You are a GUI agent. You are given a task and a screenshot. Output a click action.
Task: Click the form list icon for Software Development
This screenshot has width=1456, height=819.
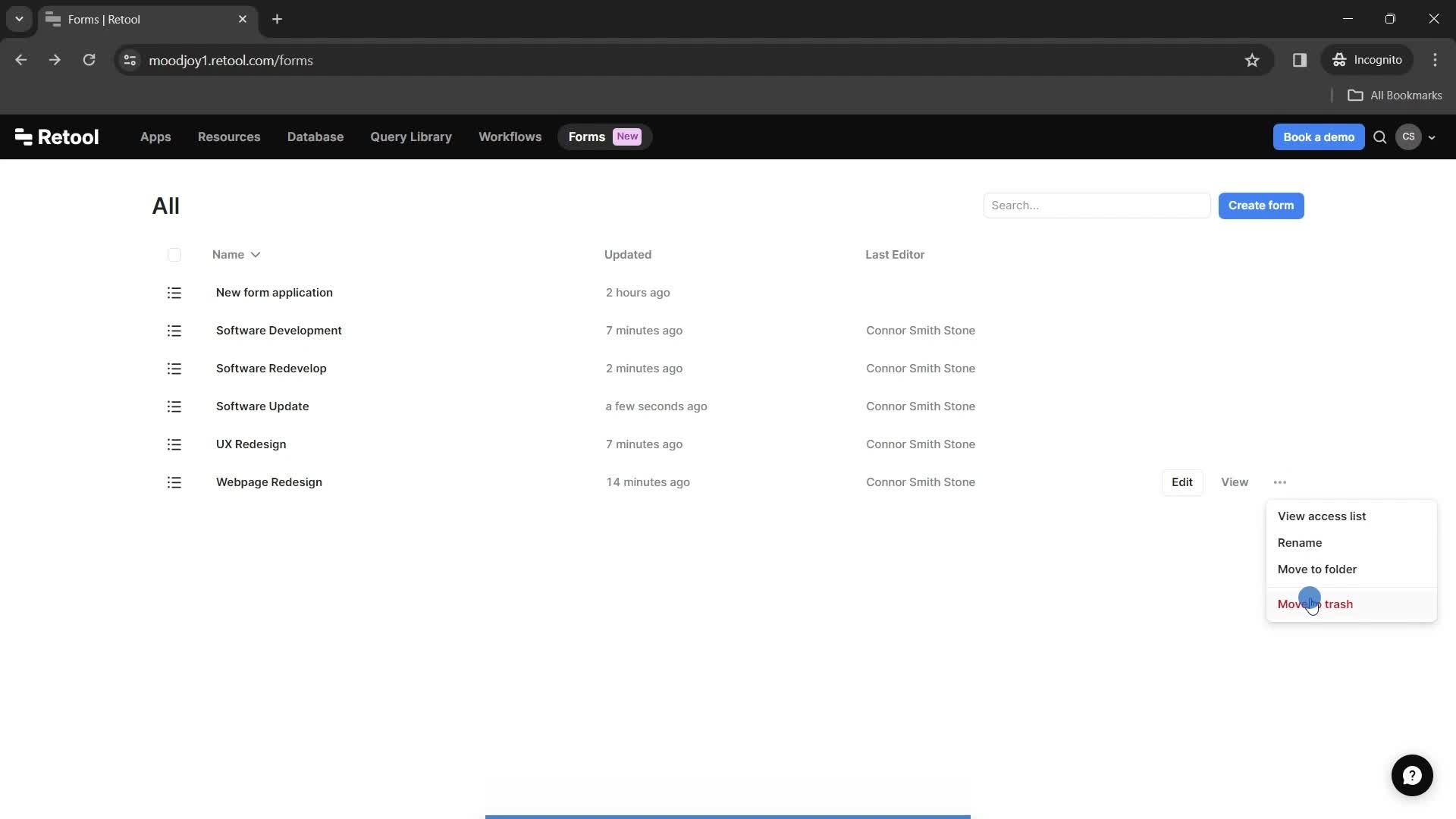[x=175, y=331]
